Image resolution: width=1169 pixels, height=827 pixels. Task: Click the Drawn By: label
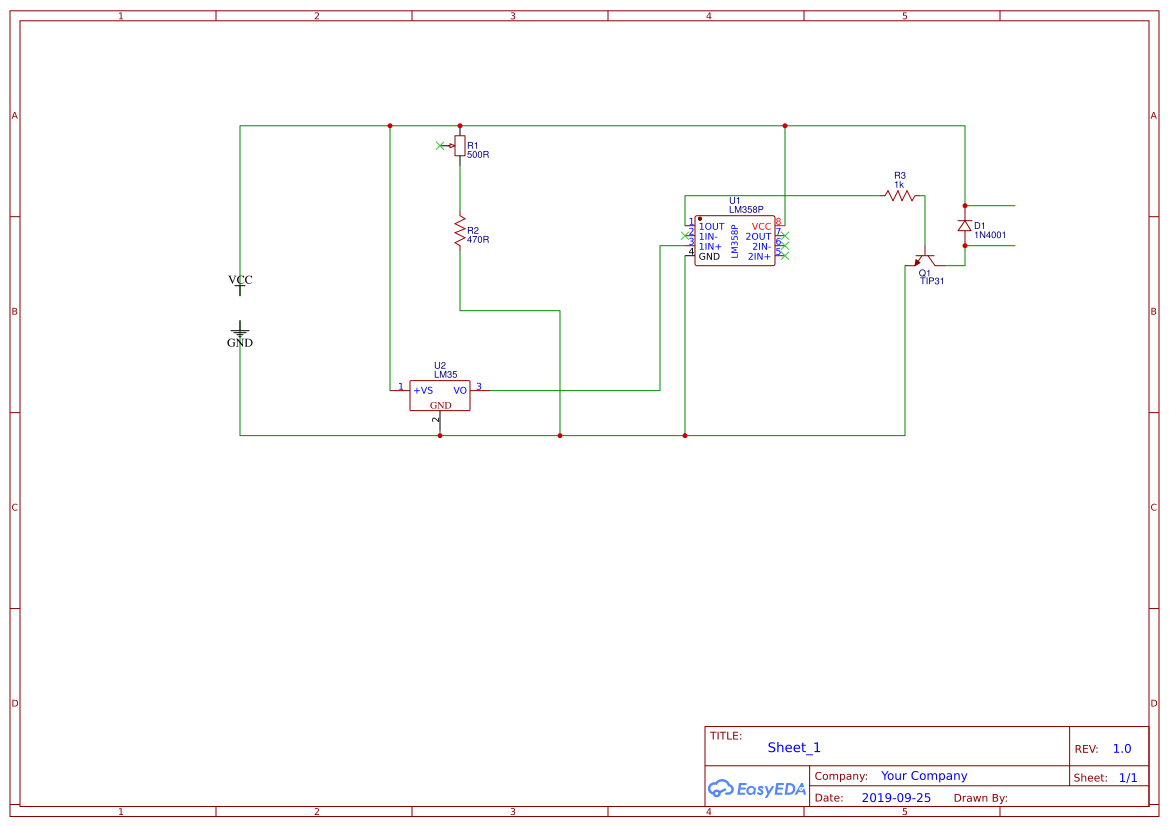tap(980, 798)
